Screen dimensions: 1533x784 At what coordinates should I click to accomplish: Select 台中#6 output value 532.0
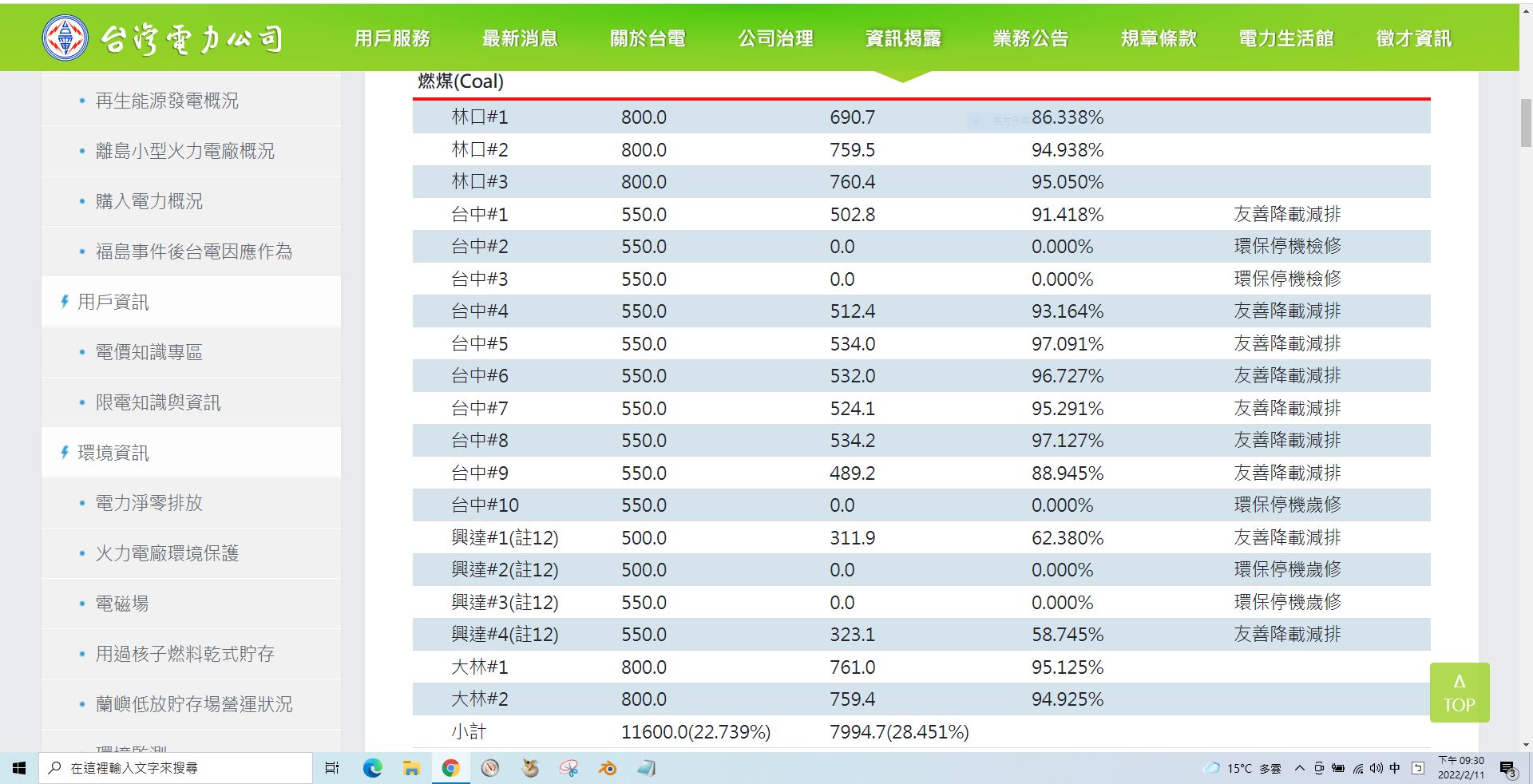pos(852,376)
